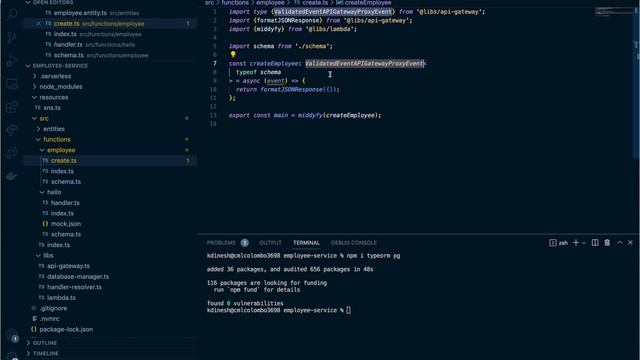Switch to the Problems tab

point(221,243)
